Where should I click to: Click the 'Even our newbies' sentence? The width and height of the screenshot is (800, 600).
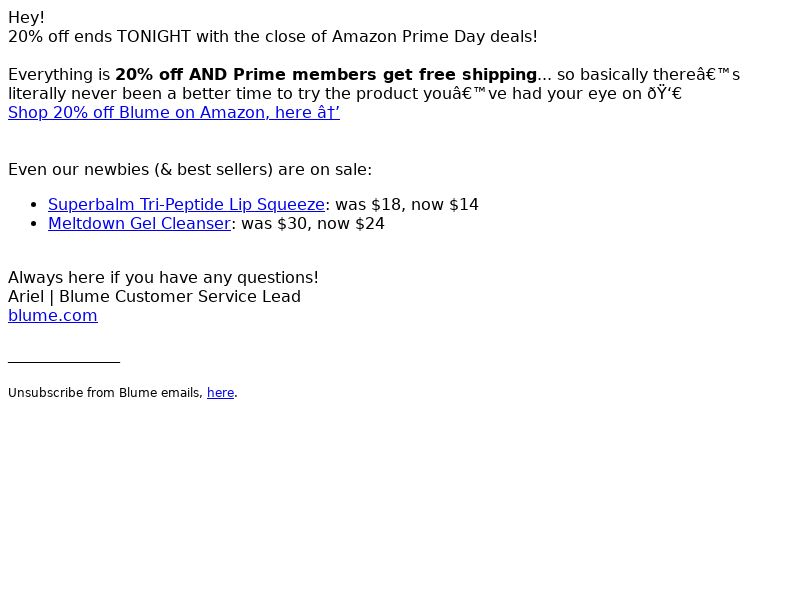coord(190,169)
